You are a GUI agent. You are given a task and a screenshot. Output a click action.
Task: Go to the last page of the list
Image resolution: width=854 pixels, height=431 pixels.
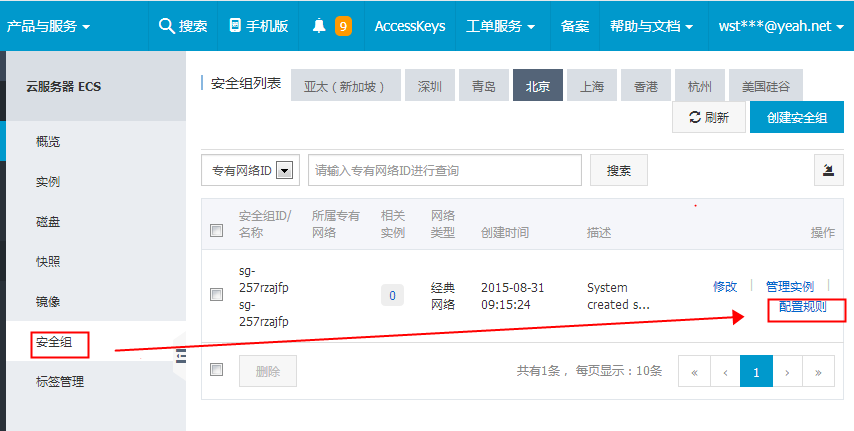817,372
